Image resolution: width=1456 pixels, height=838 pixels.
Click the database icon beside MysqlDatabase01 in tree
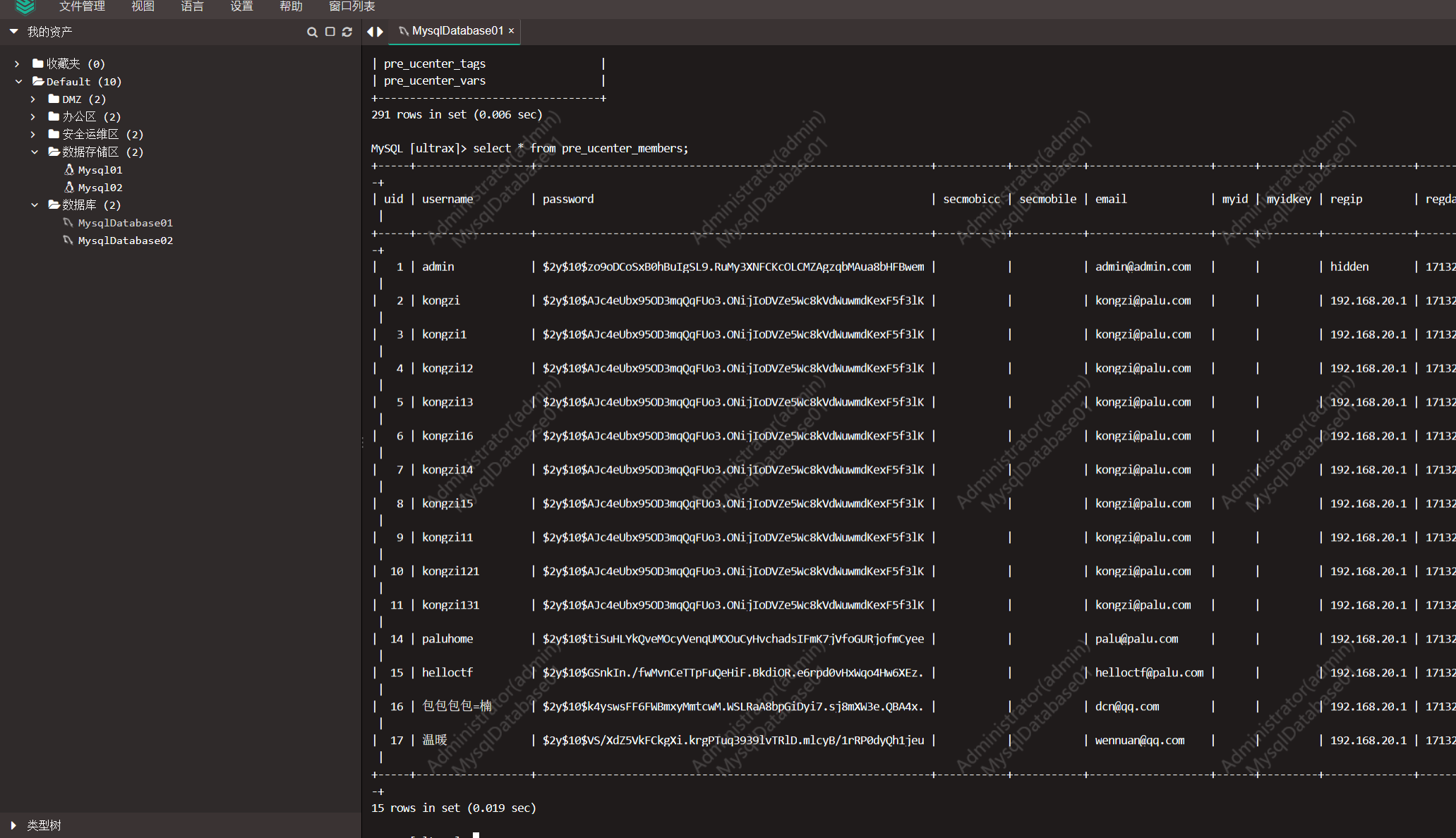tap(68, 223)
